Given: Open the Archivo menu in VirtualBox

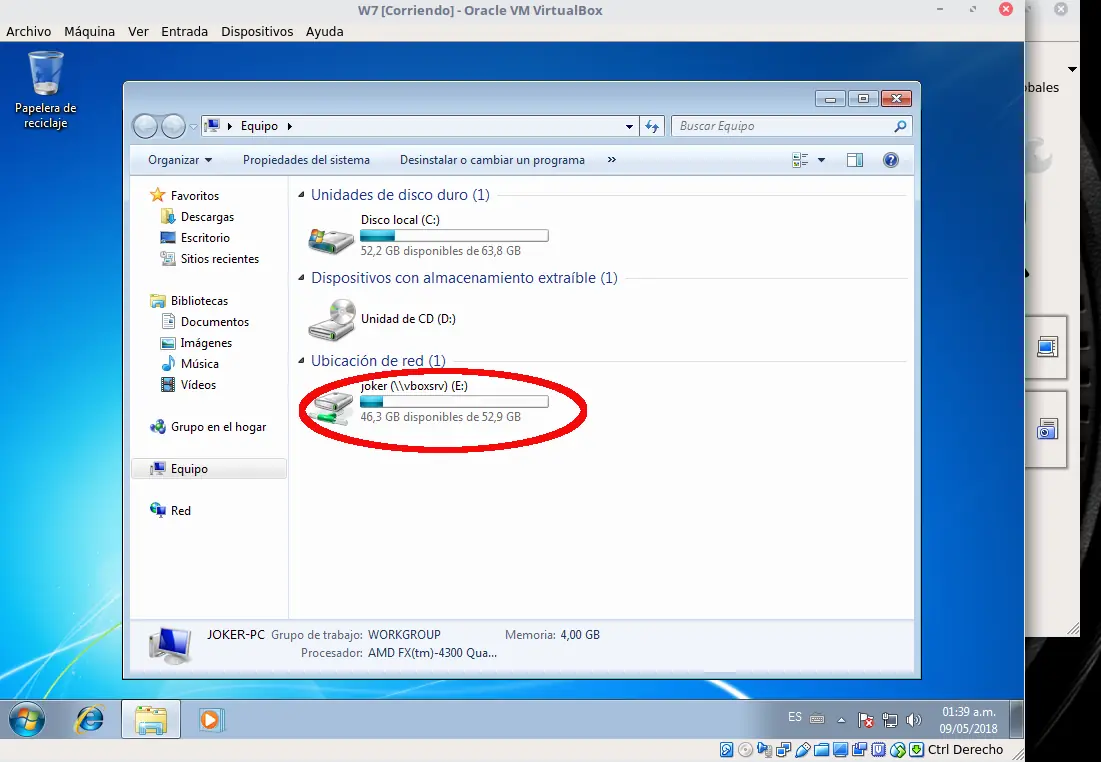Looking at the screenshot, I should click(29, 32).
